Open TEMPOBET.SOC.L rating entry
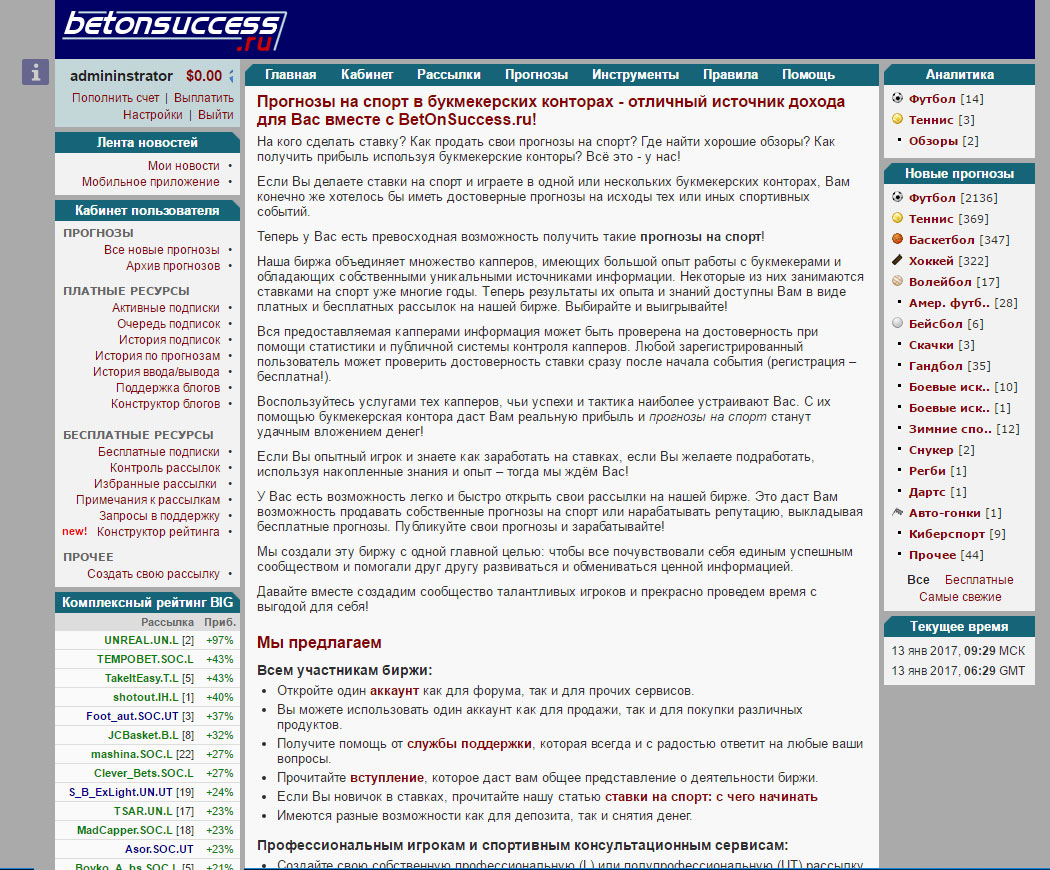The height and width of the screenshot is (870, 1050). point(145,659)
